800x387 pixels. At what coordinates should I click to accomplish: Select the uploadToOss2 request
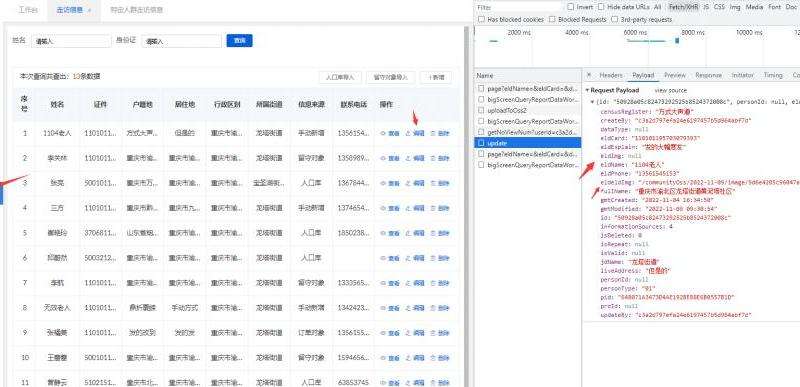(527, 110)
